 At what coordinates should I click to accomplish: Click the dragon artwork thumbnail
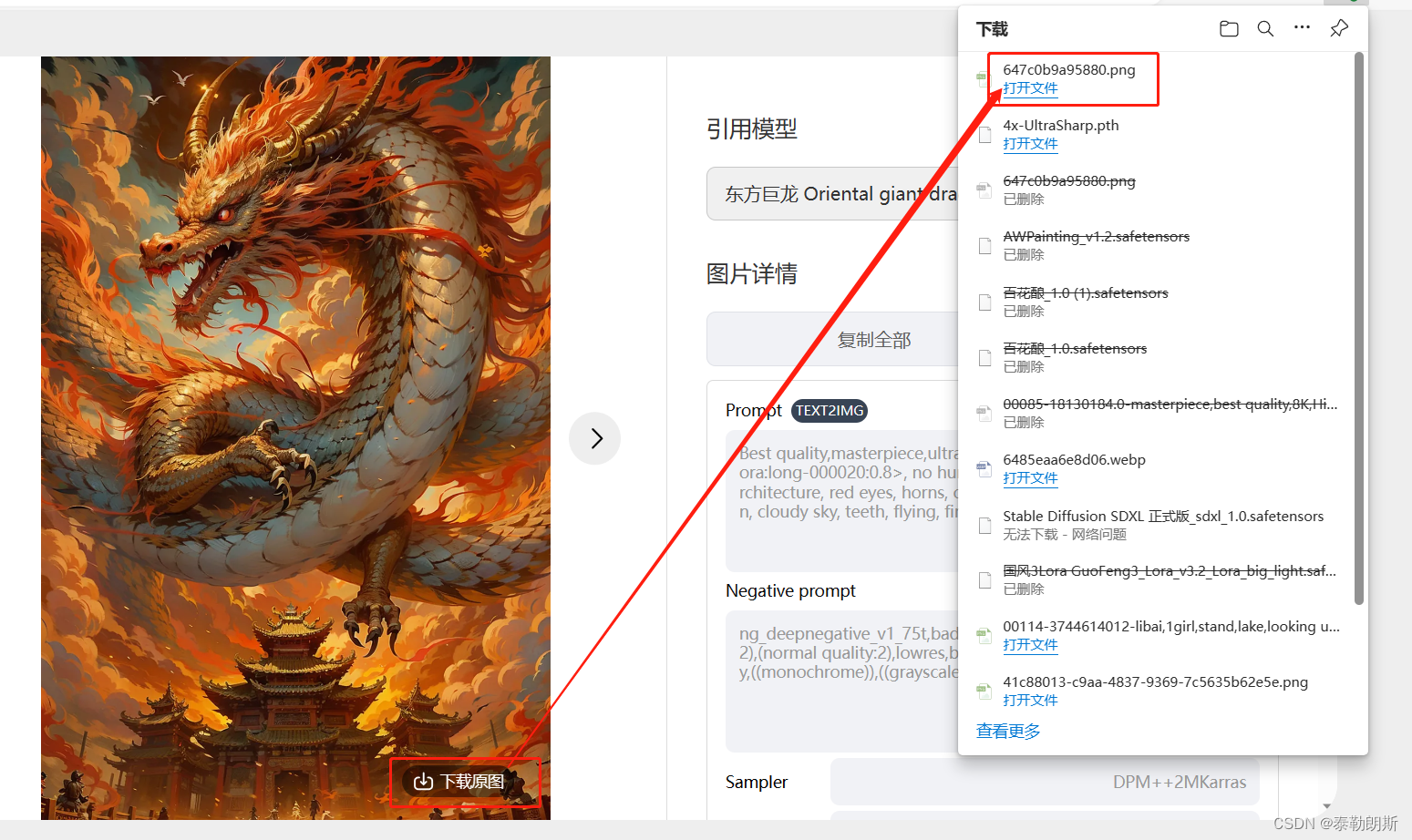click(295, 364)
